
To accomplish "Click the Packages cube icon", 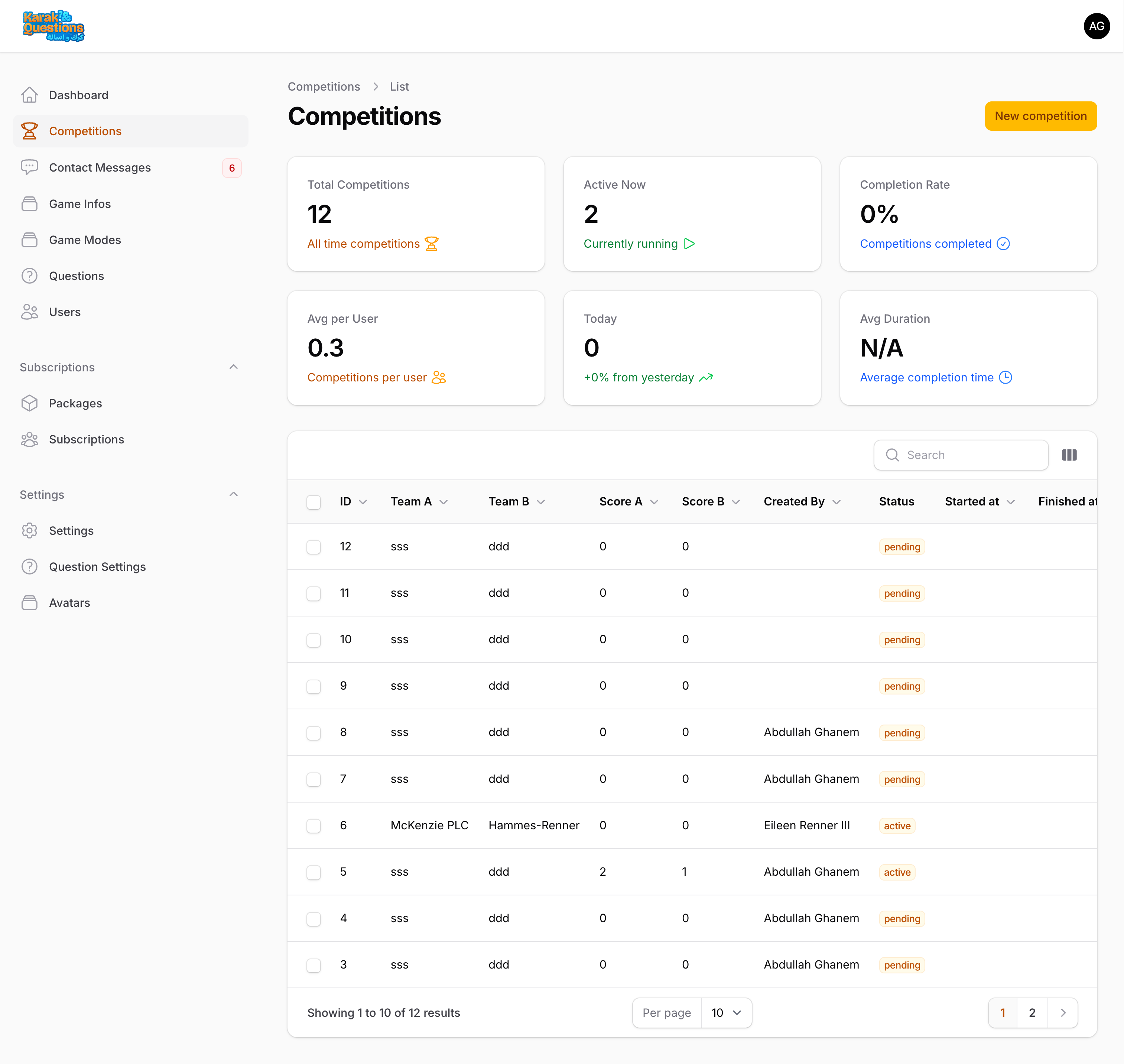I will point(29,403).
